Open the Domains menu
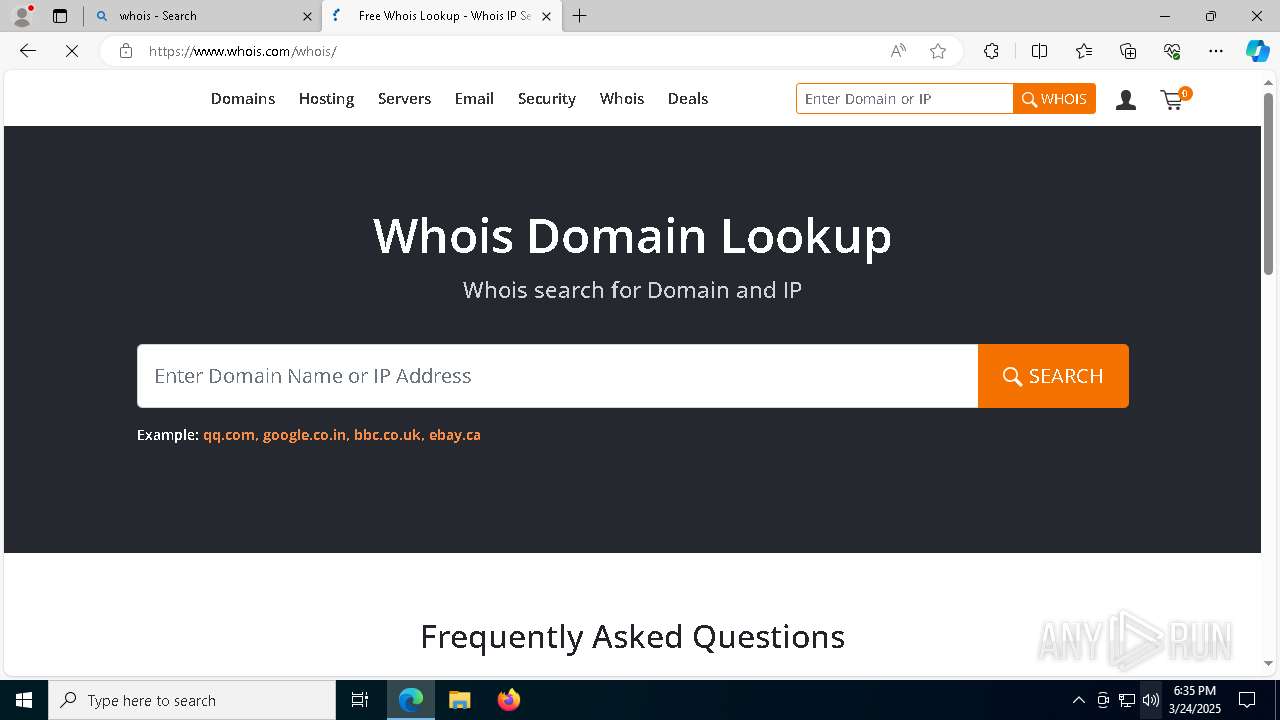Screen dimensions: 1280x720 tap(243, 99)
